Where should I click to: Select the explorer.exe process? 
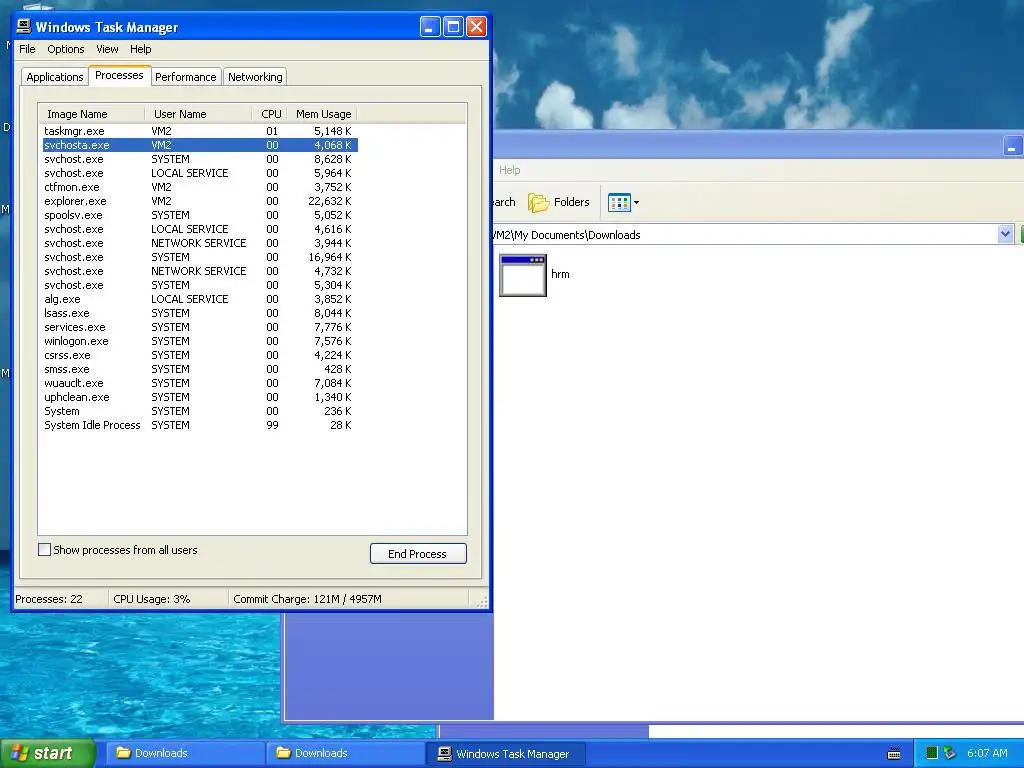coord(200,201)
